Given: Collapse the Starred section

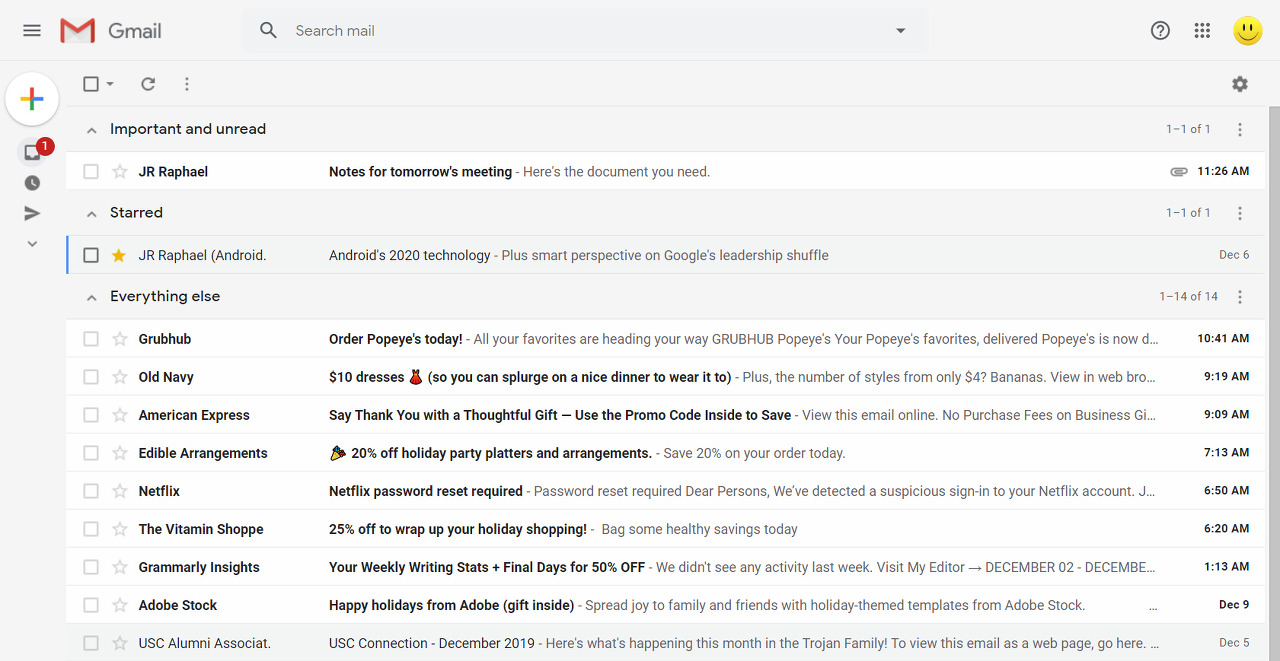Looking at the screenshot, I should pyautogui.click(x=92, y=214).
